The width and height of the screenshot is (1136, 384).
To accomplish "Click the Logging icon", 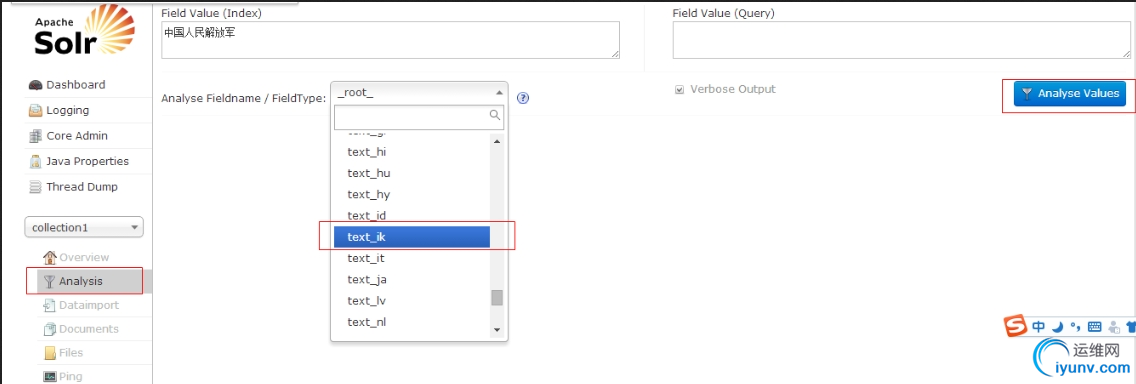I will (36, 111).
